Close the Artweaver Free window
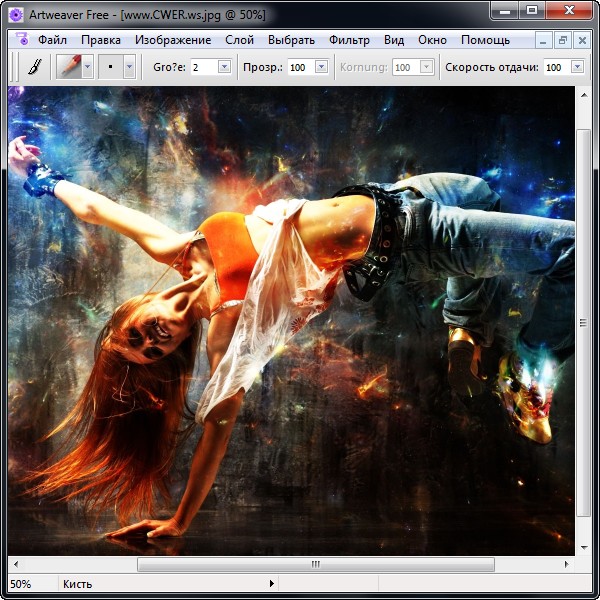Image resolution: width=600 pixels, height=600 pixels. tap(570, 11)
